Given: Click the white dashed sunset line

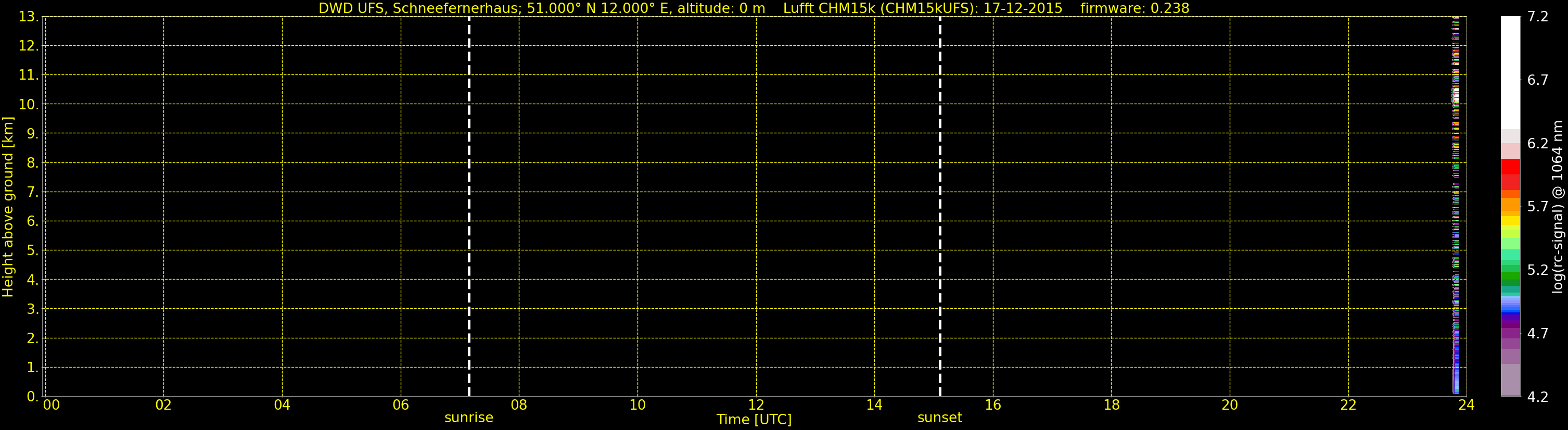Looking at the screenshot, I should [x=940, y=207].
